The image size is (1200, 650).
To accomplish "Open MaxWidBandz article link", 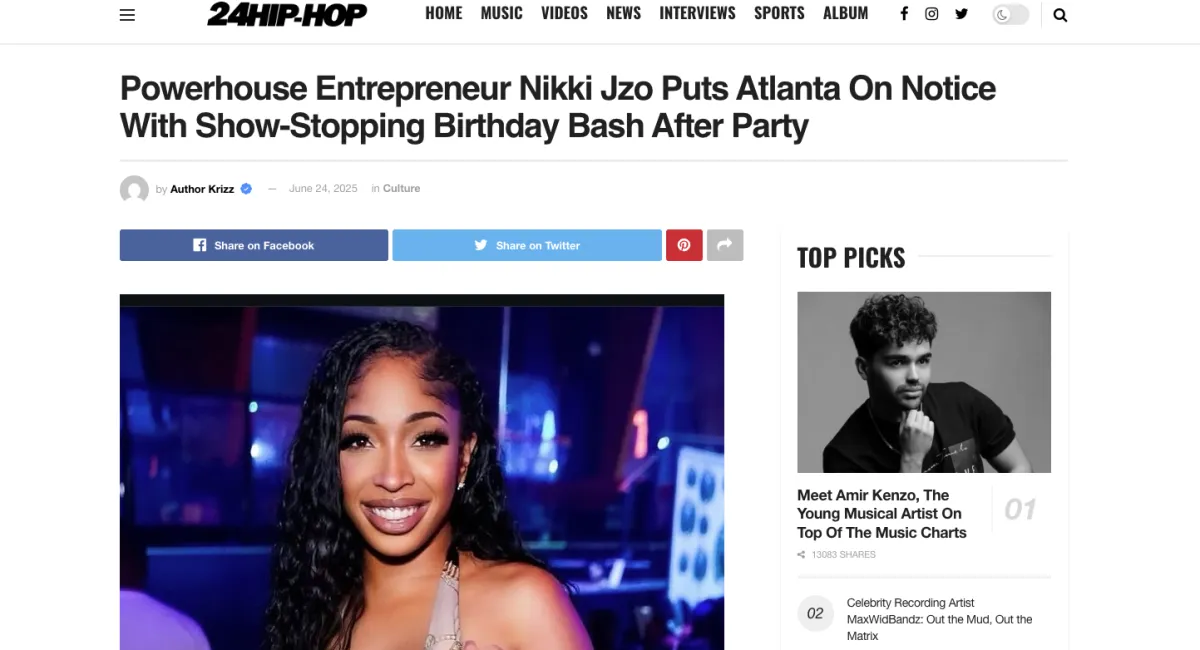I will 939,619.
